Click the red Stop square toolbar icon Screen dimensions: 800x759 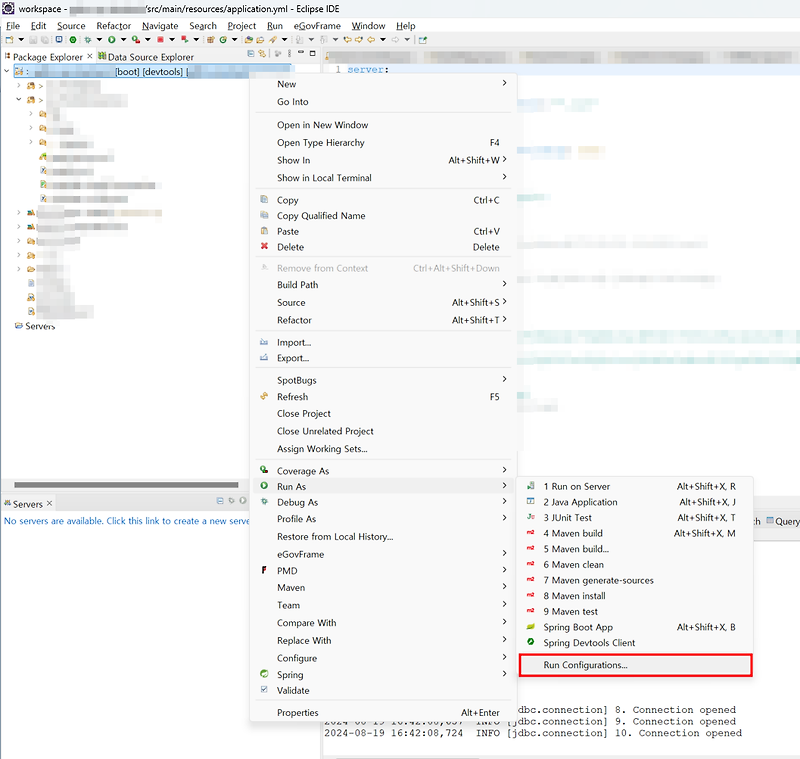click(x=160, y=40)
